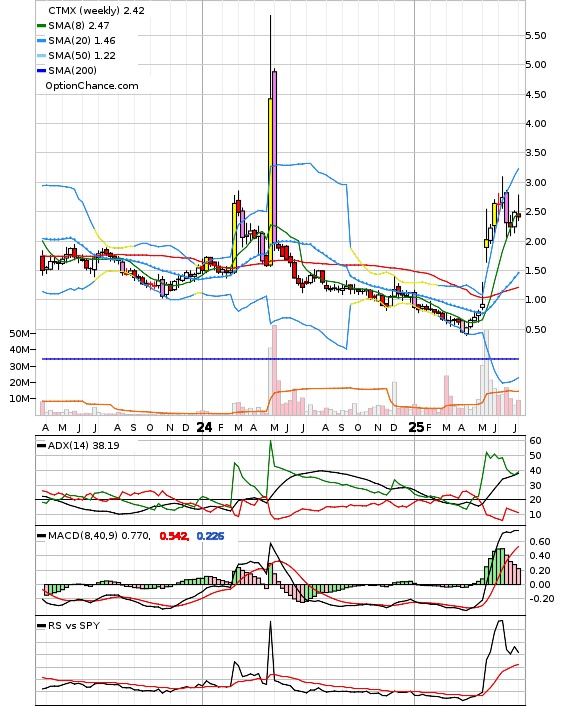566x706 pixels.
Task: Click the CTMX (weekly) 2.42 title
Action: click(x=96, y=10)
